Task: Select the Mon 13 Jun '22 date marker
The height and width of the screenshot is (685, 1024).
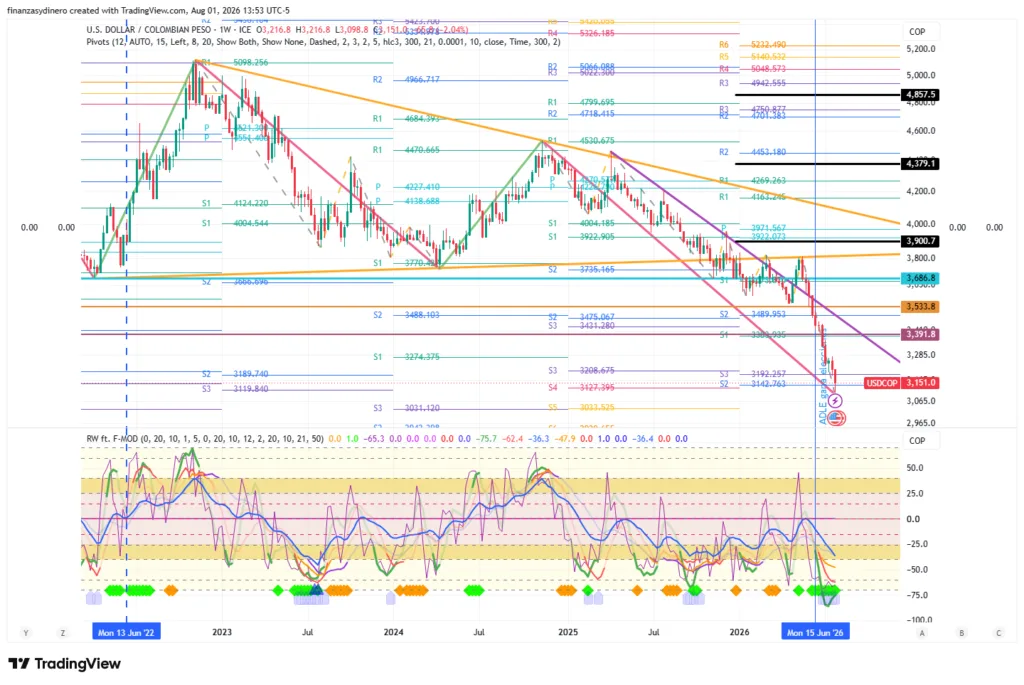Action: (126, 632)
